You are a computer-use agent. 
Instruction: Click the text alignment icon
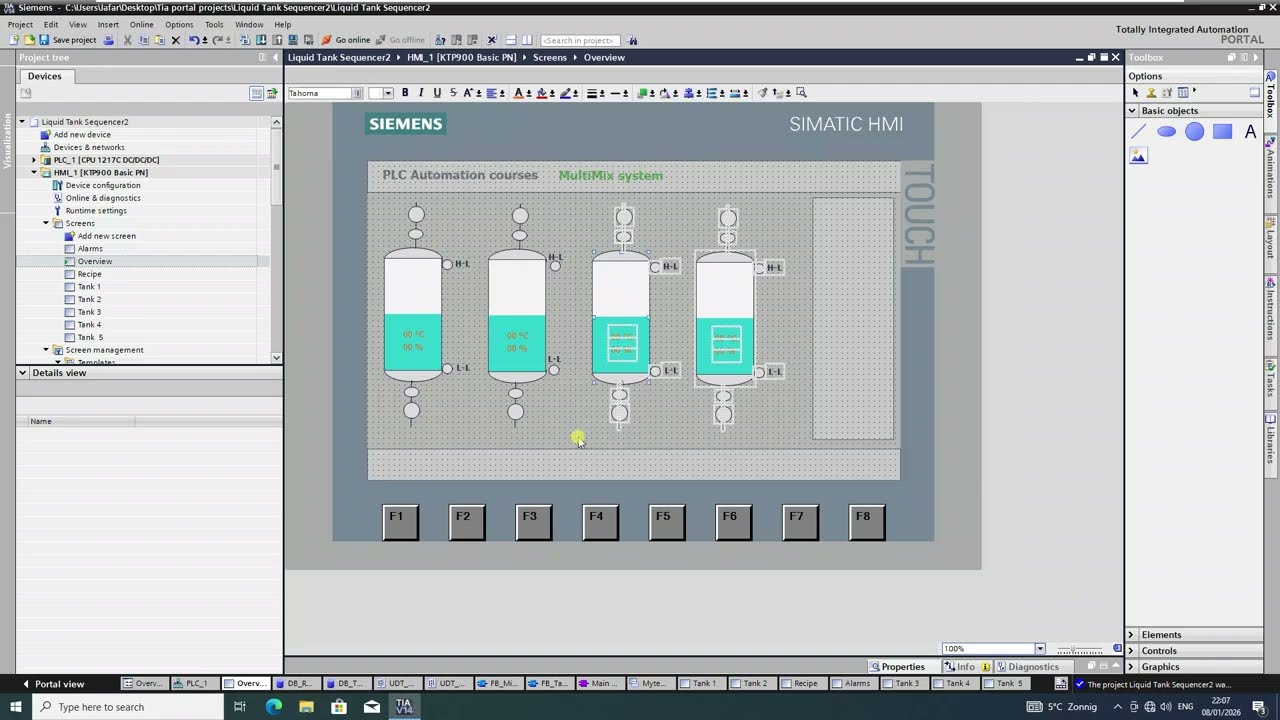pyautogui.click(x=492, y=93)
